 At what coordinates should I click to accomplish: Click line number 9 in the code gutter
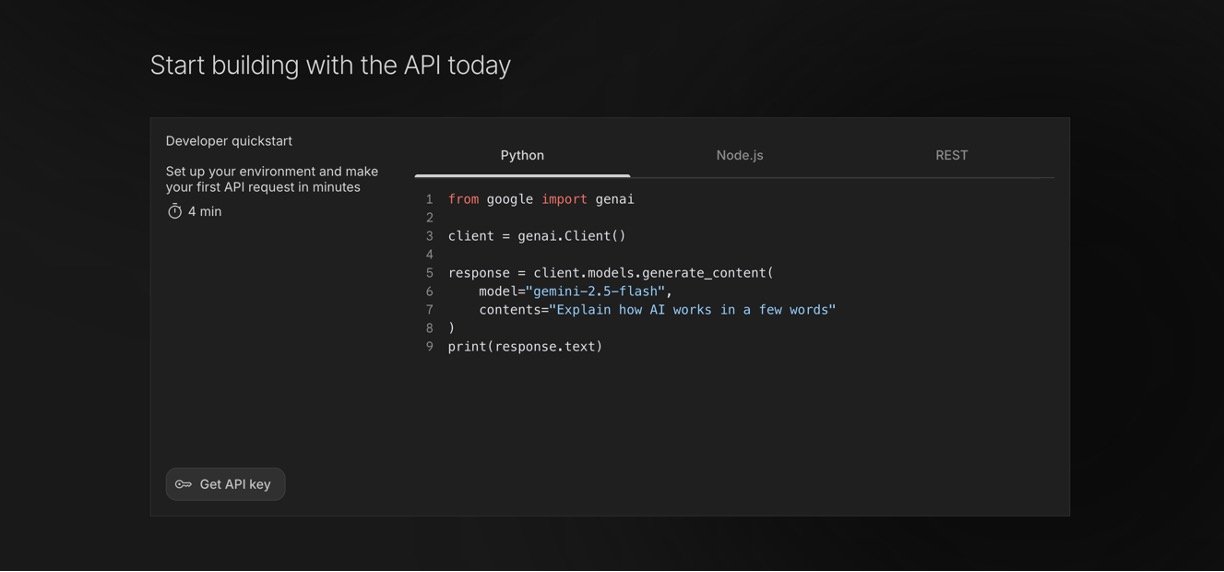[x=429, y=347]
